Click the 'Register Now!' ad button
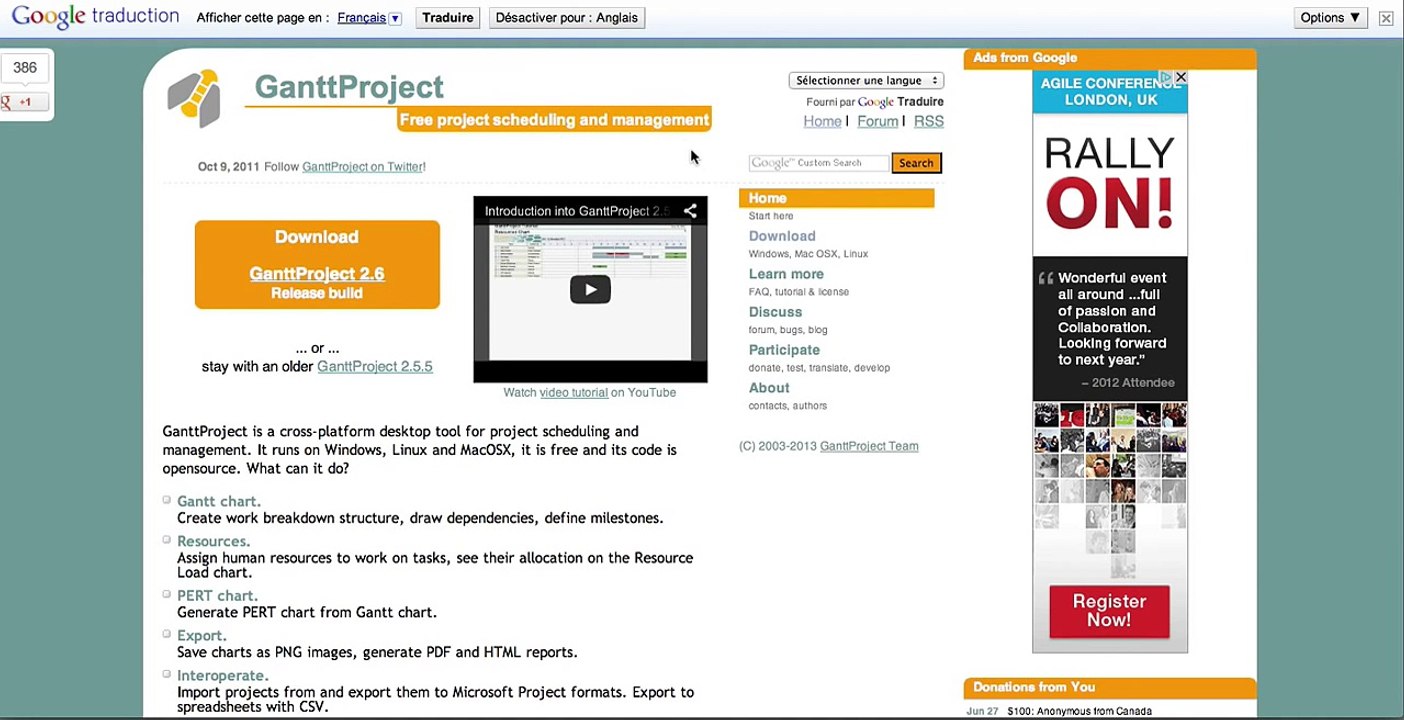Screen dimensions: 1404x720 pos(1109,611)
